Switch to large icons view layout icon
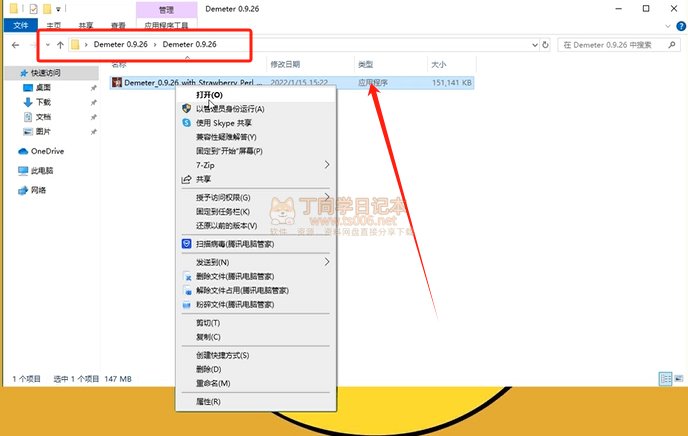This screenshot has height=436, width=688. (679, 379)
